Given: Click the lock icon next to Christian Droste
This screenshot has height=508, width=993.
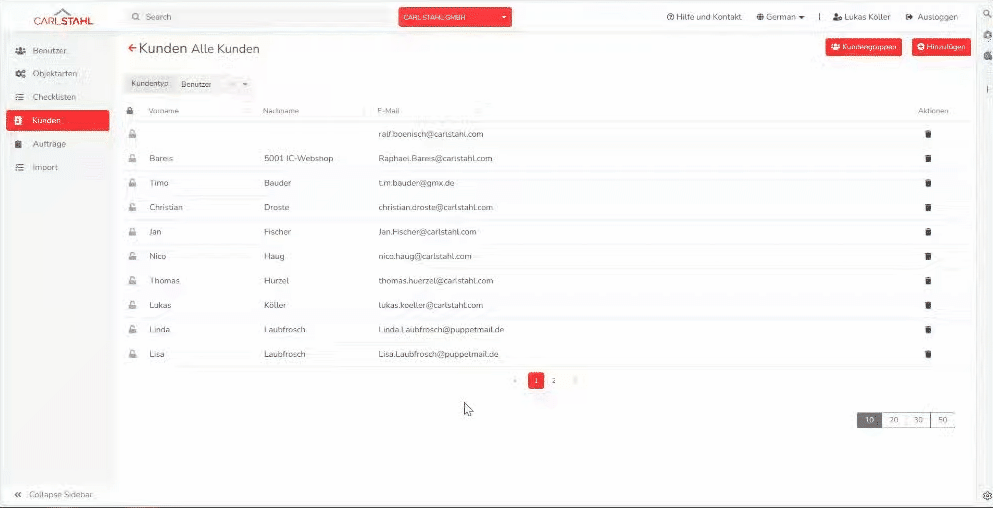Looking at the screenshot, I should (x=131, y=207).
